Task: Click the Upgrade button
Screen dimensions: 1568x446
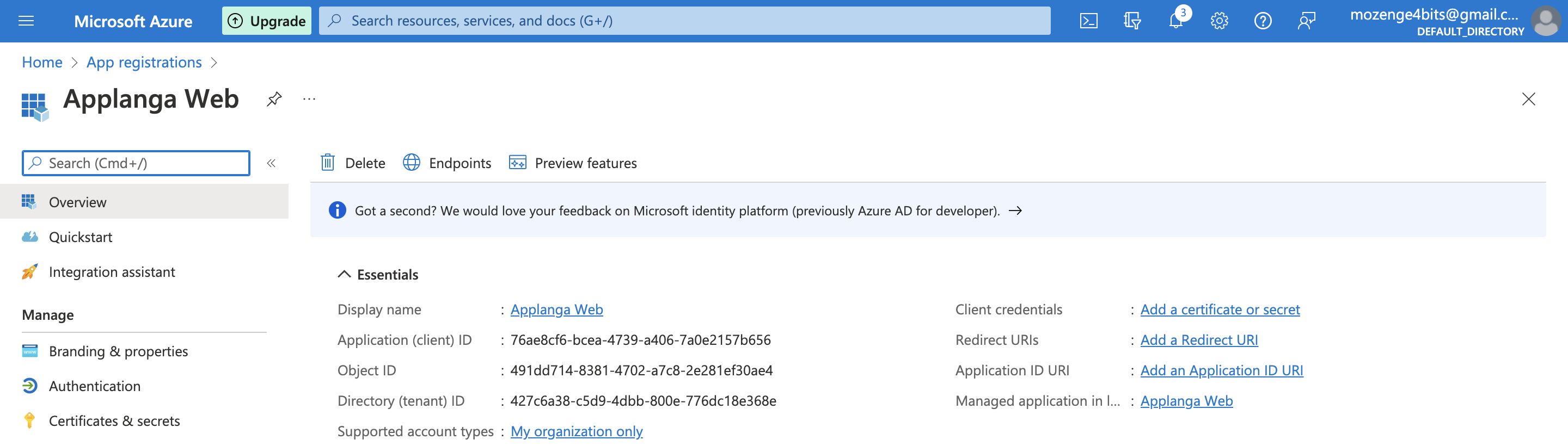Action: [267, 21]
